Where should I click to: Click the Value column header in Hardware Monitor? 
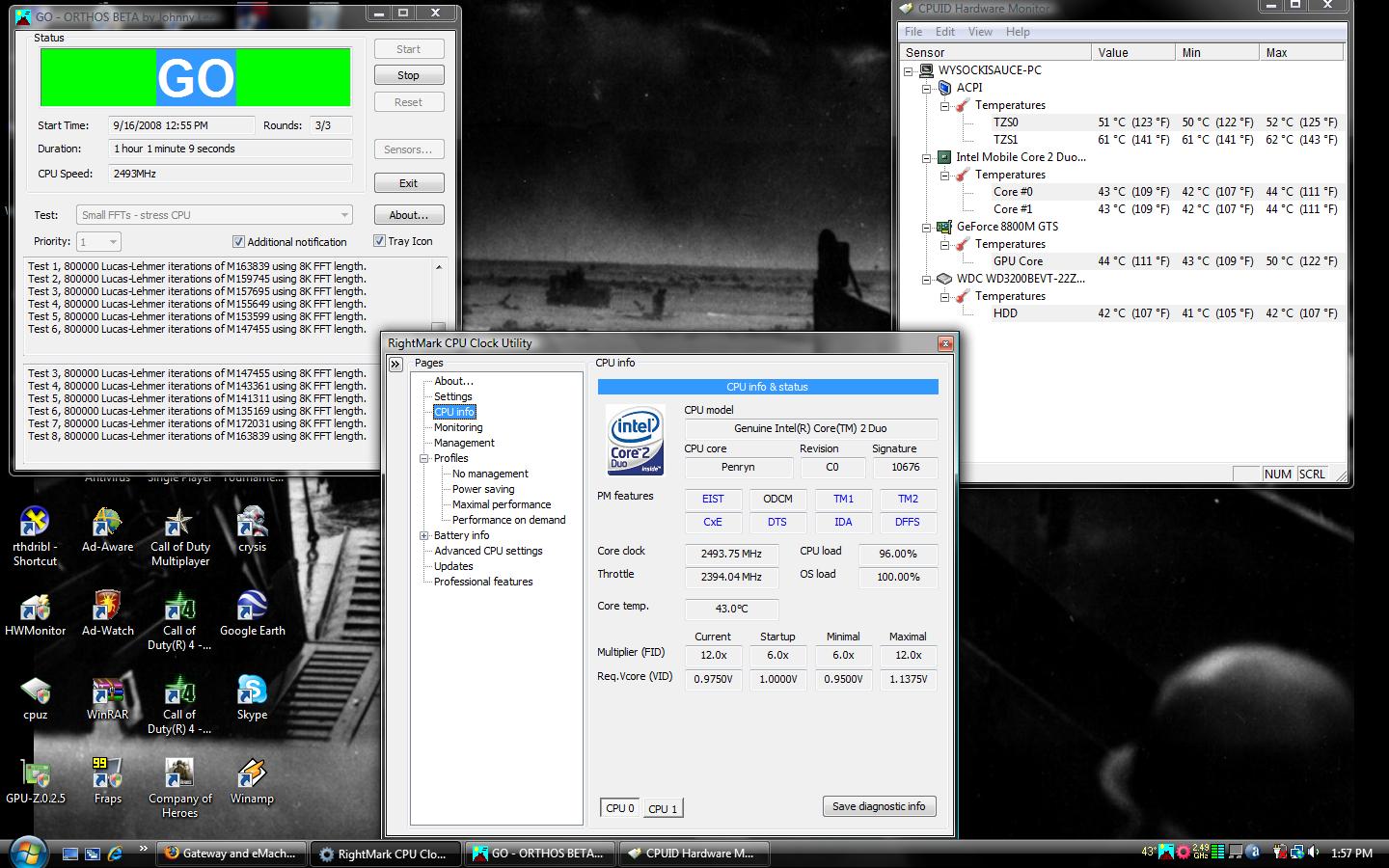(x=1133, y=52)
